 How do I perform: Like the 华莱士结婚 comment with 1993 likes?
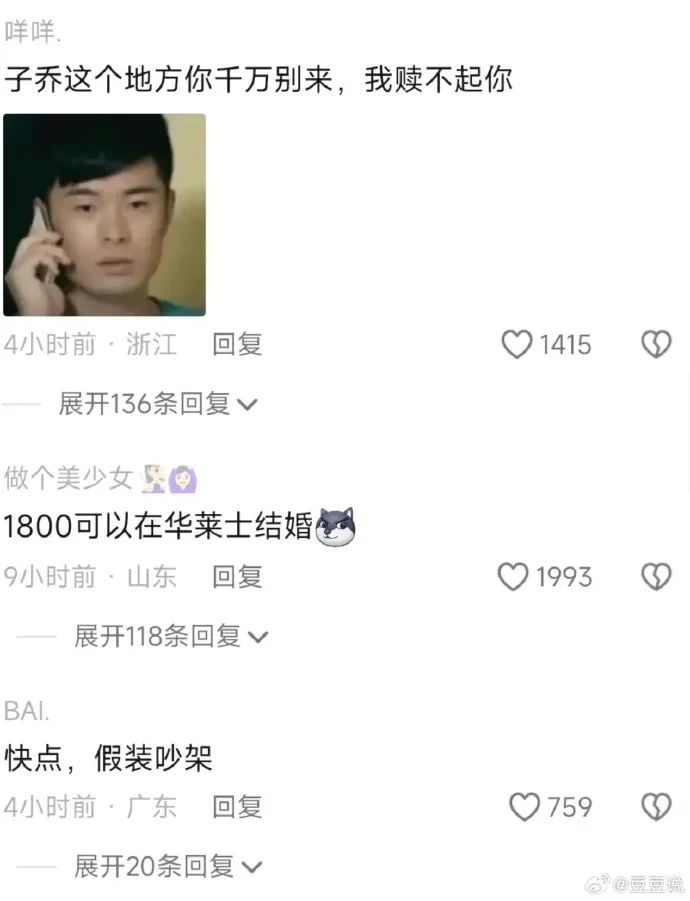[512, 576]
